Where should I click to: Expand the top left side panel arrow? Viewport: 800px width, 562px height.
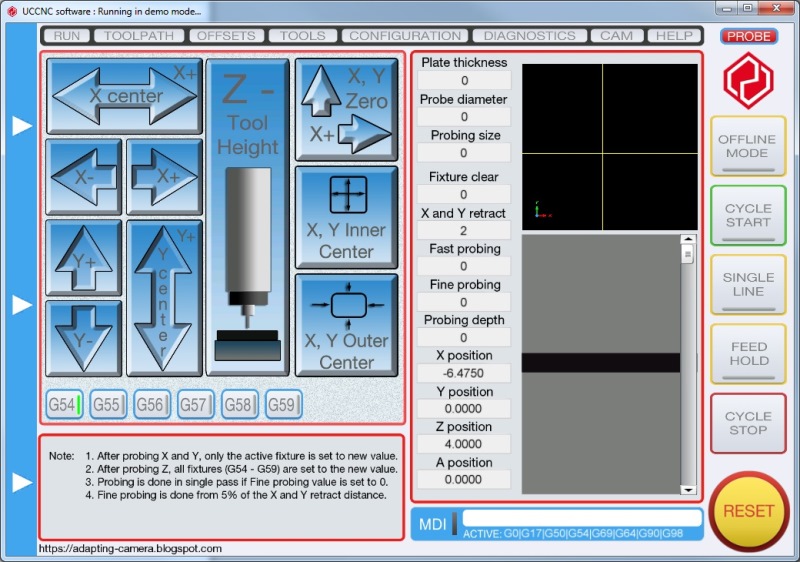click(x=22, y=125)
